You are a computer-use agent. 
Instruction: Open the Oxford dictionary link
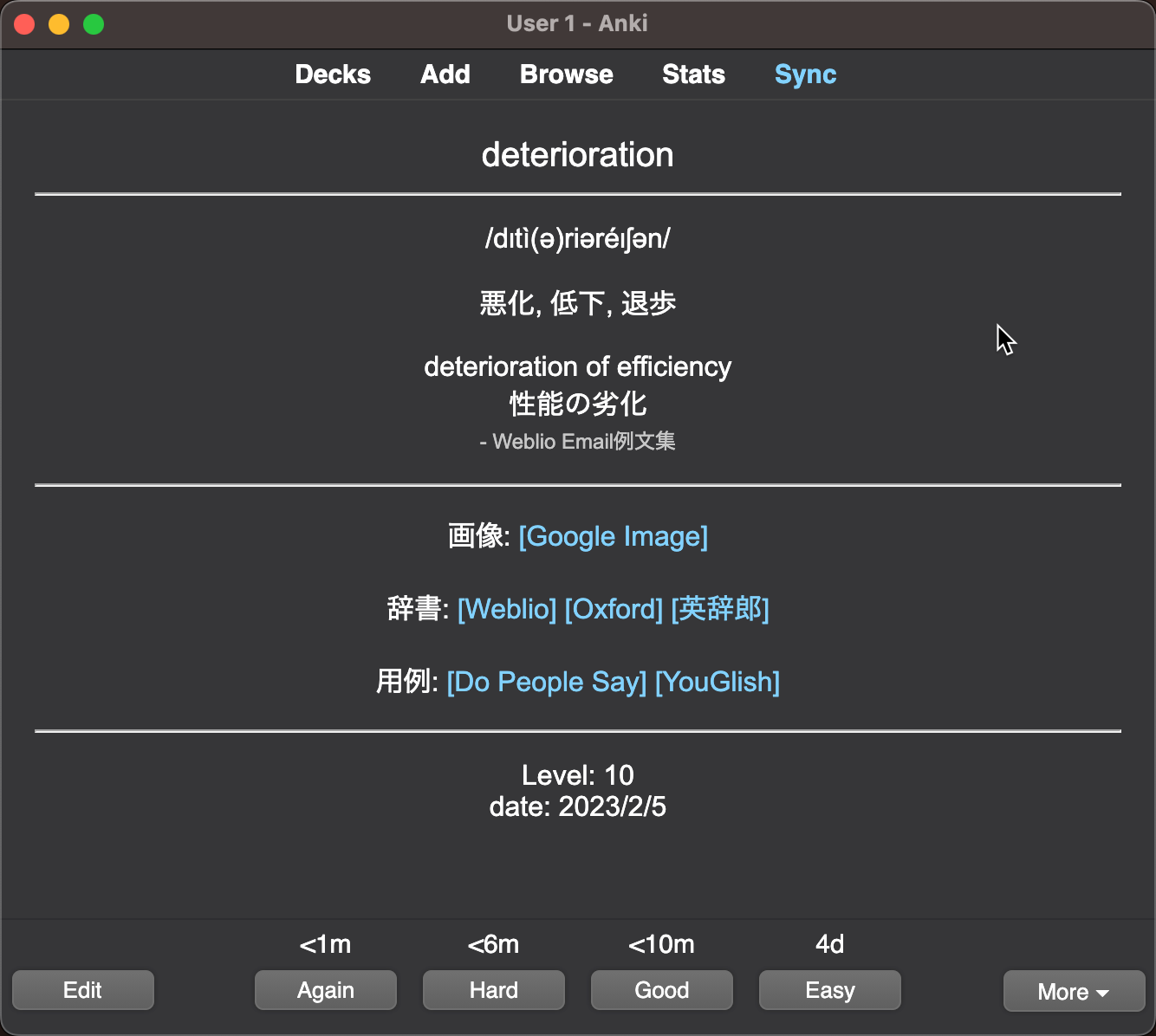(x=614, y=609)
